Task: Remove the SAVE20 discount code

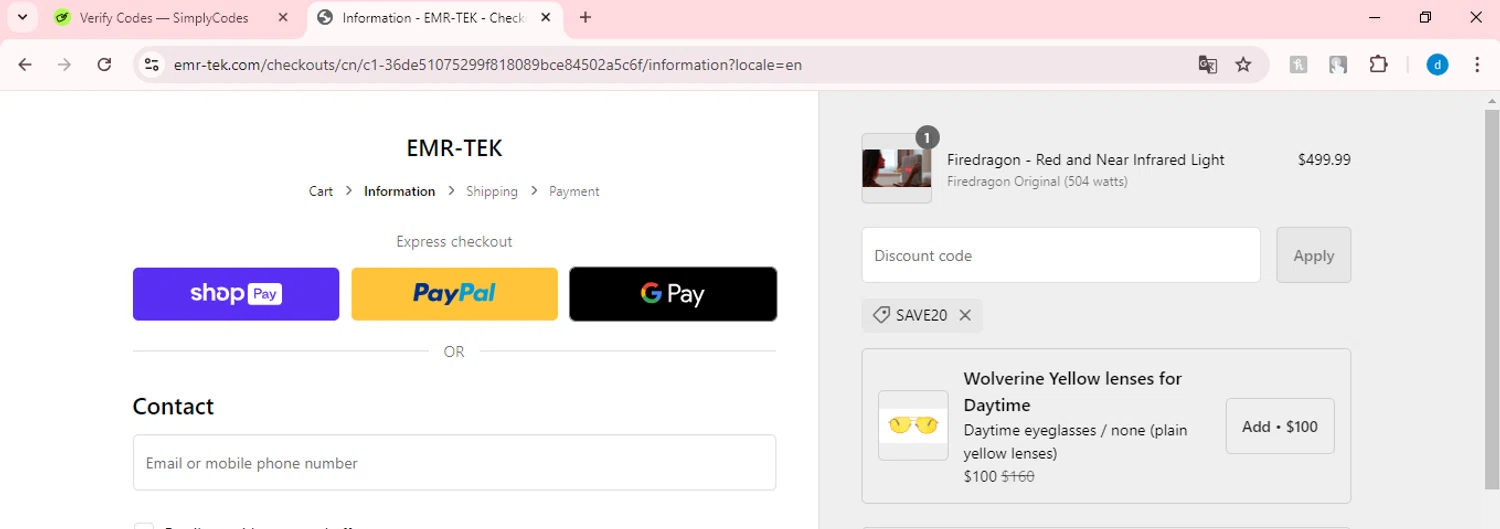Action: (965, 315)
